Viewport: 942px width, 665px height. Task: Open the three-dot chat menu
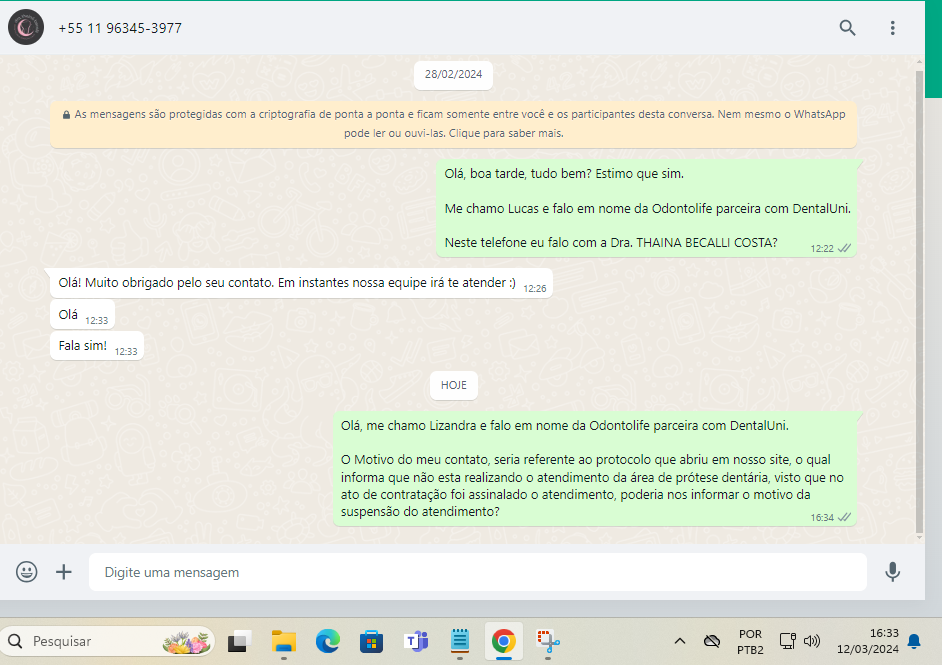coord(892,28)
